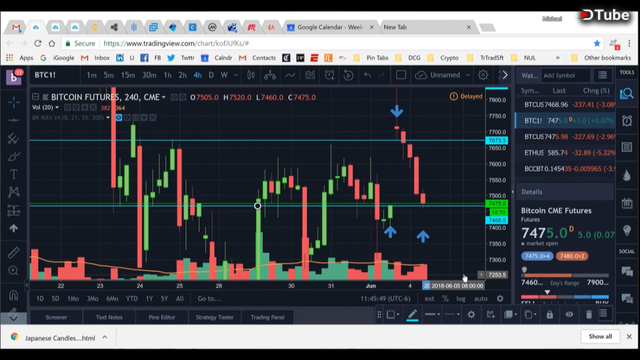Select the arrow up marker tool
The height and width of the screenshot is (360, 640).
[x=13, y=229]
